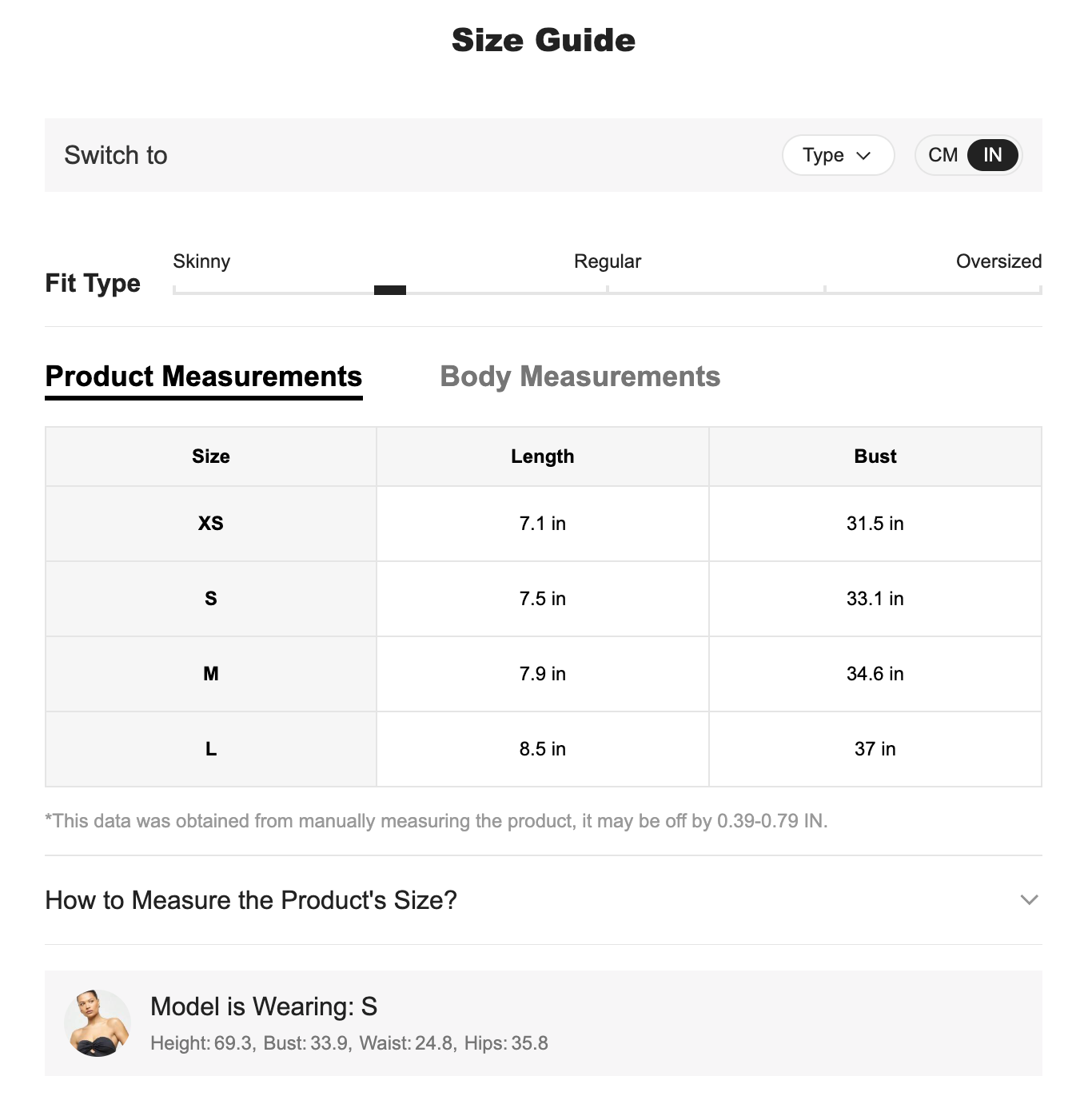Select the IN unit toggle
Viewport: 1092px width, 1116px height.
[x=993, y=155]
